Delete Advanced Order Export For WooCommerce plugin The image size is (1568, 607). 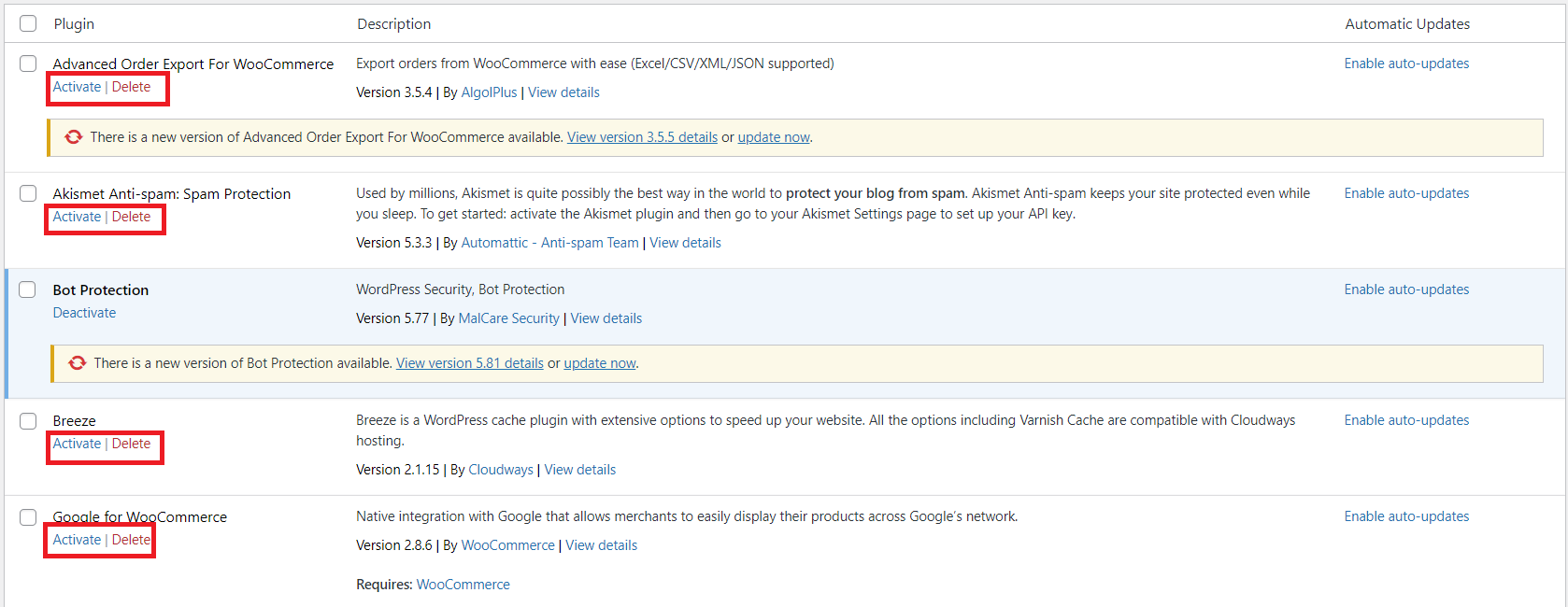(x=131, y=87)
